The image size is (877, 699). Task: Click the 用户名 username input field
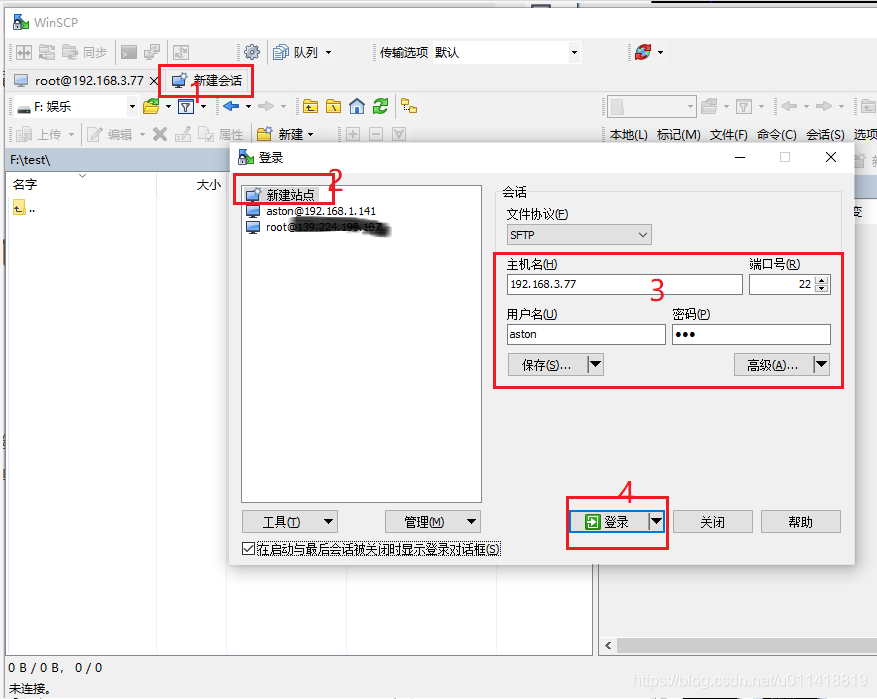click(x=586, y=334)
